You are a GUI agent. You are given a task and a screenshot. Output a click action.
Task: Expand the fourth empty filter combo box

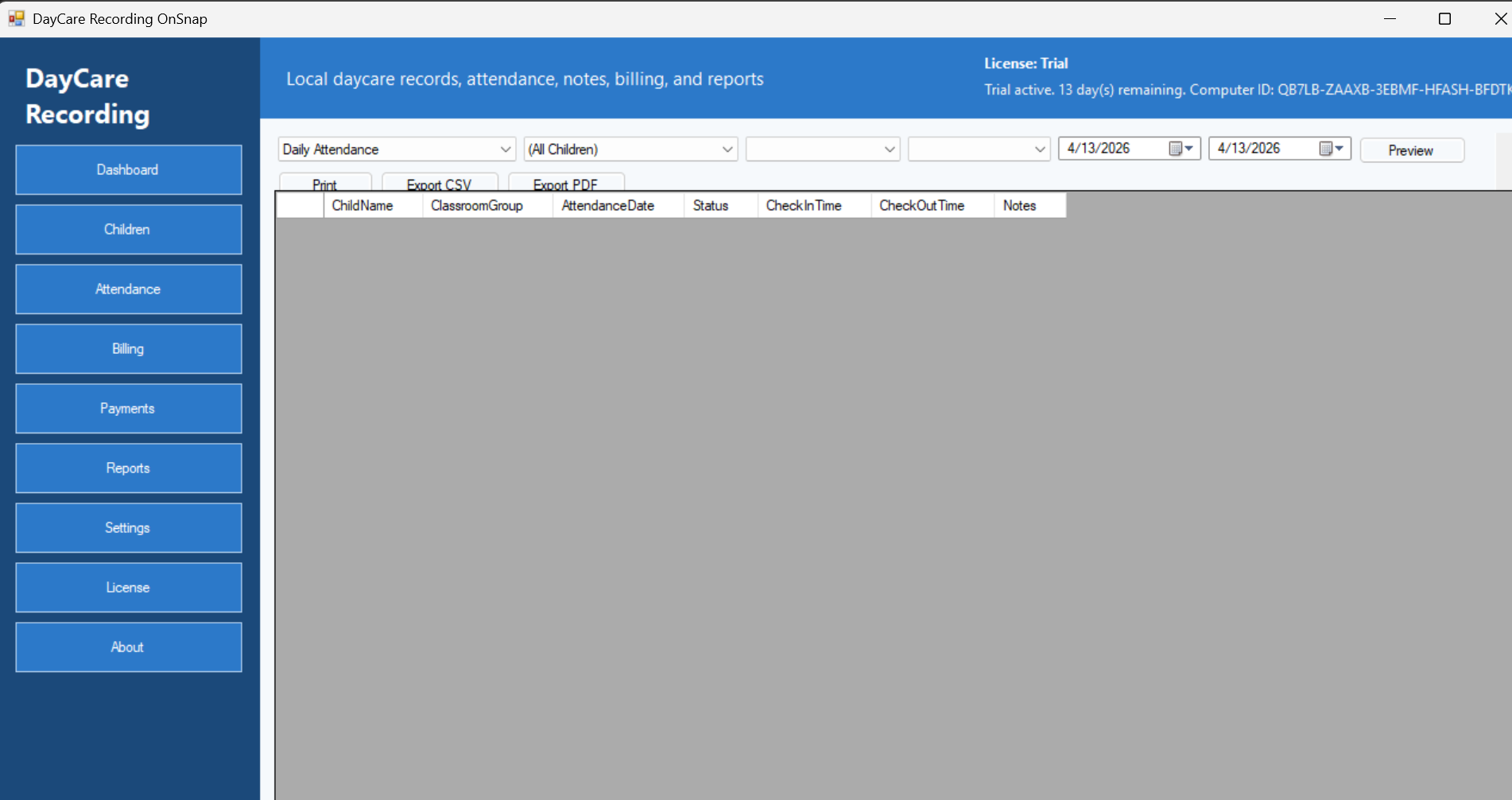click(1039, 150)
